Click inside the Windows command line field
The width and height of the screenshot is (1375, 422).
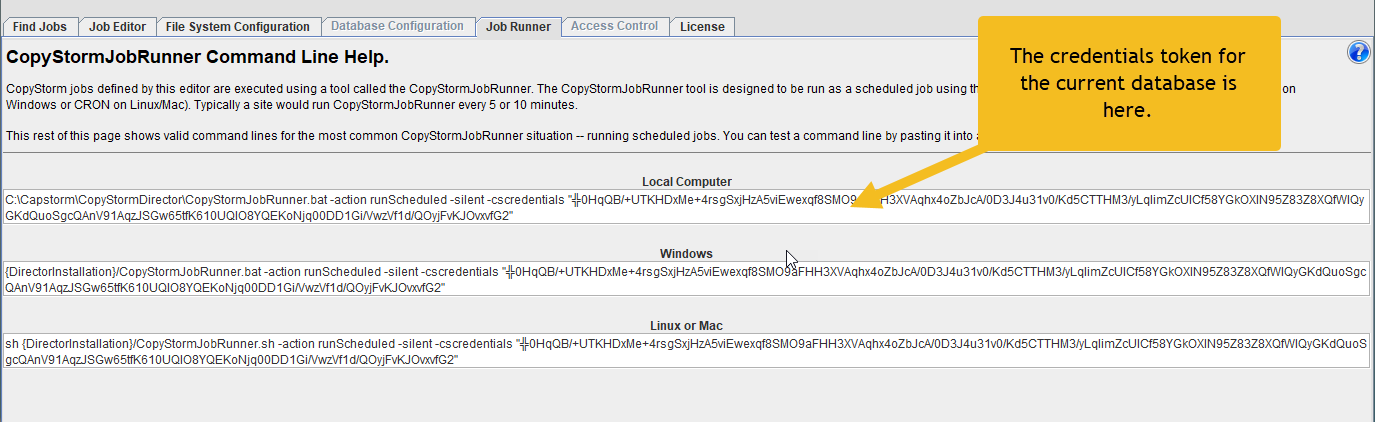pyautogui.click(x=685, y=279)
